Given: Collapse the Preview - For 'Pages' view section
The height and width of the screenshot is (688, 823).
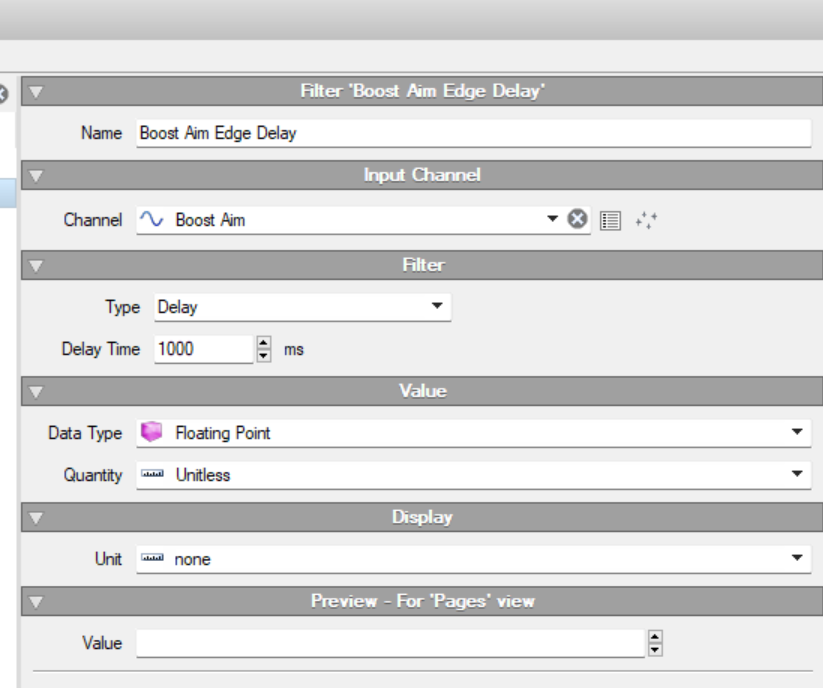Looking at the screenshot, I should tap(37, 602).
